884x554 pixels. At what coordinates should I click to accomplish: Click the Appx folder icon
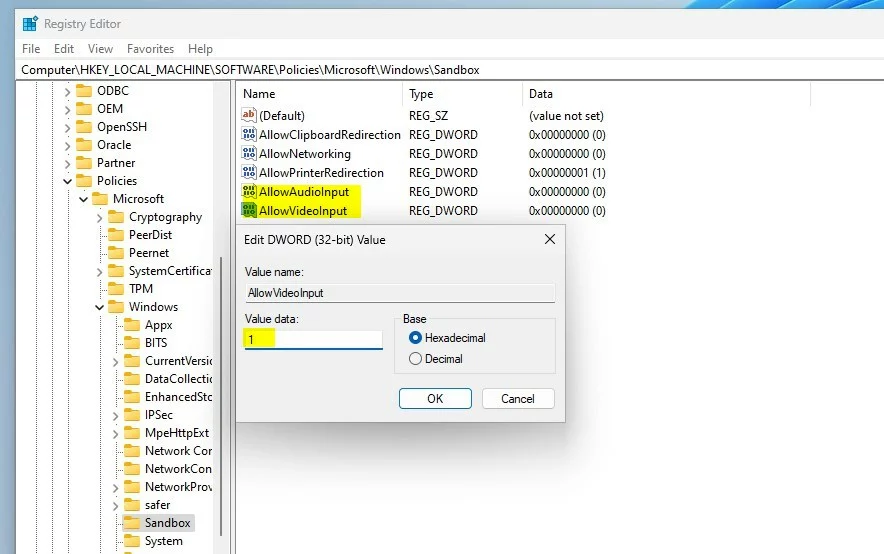(132, 325)
